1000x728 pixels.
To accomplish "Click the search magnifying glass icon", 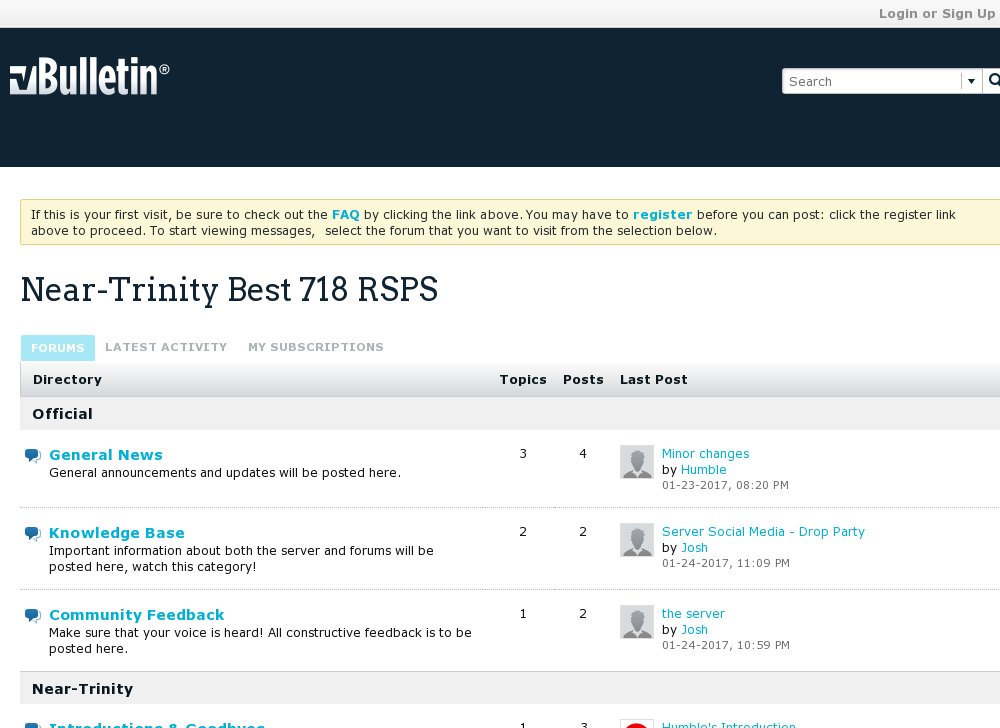I will (992, 80).
